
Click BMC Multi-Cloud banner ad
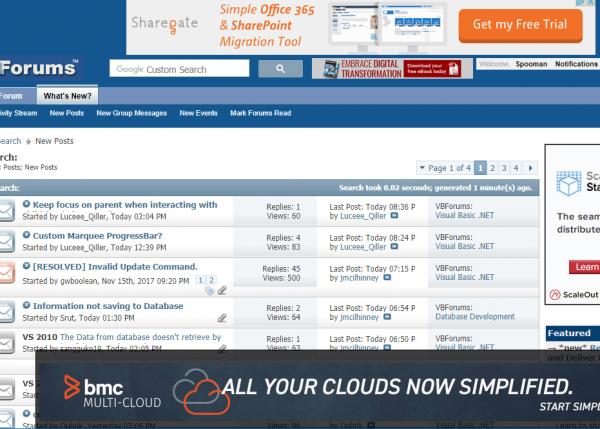(318, 389)
